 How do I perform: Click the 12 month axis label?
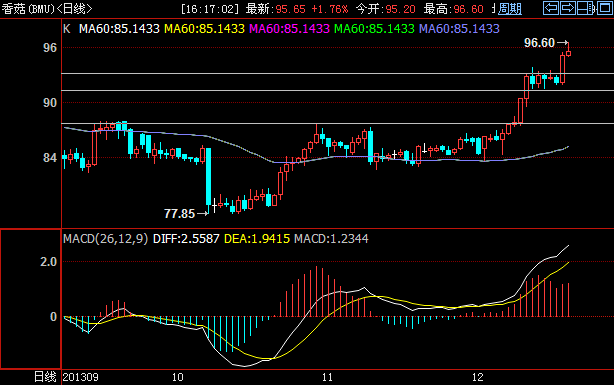pos(478,377)
